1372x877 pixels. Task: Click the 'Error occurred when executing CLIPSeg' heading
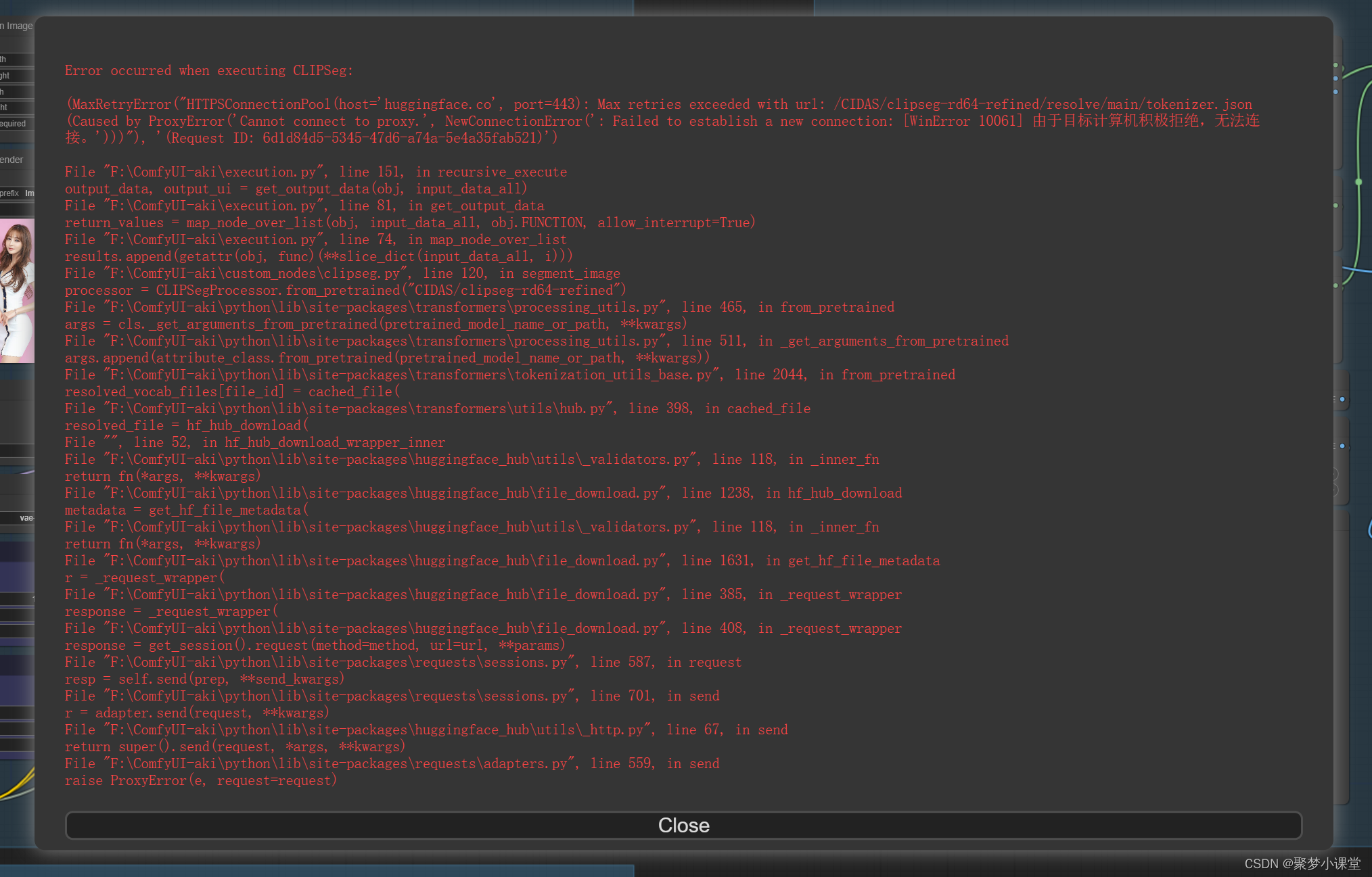208,70
